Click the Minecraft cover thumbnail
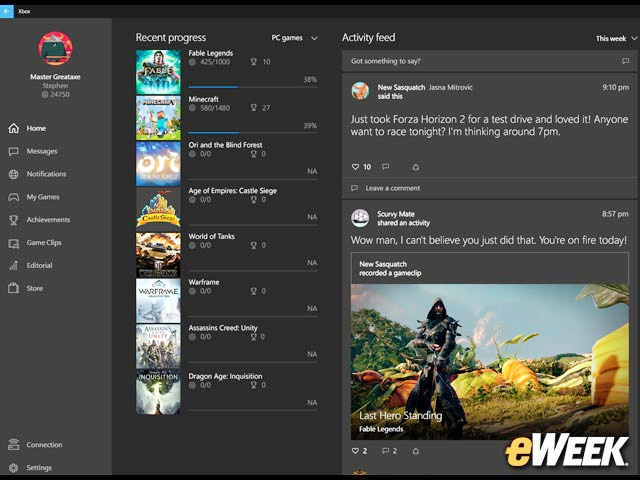The width and height of the screenshot is (640, 480). click(x=158, y=118)
